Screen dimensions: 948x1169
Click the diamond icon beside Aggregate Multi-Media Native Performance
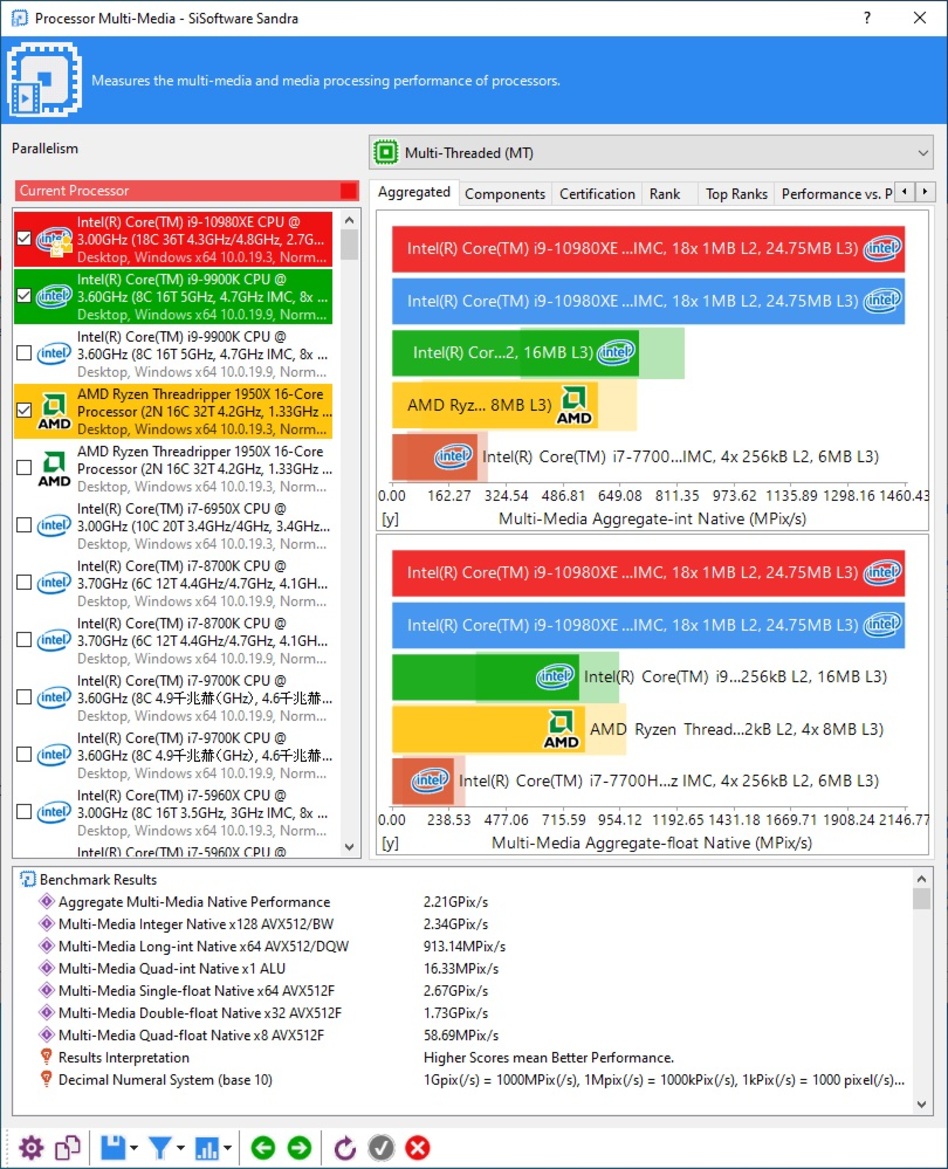point(46,901)
